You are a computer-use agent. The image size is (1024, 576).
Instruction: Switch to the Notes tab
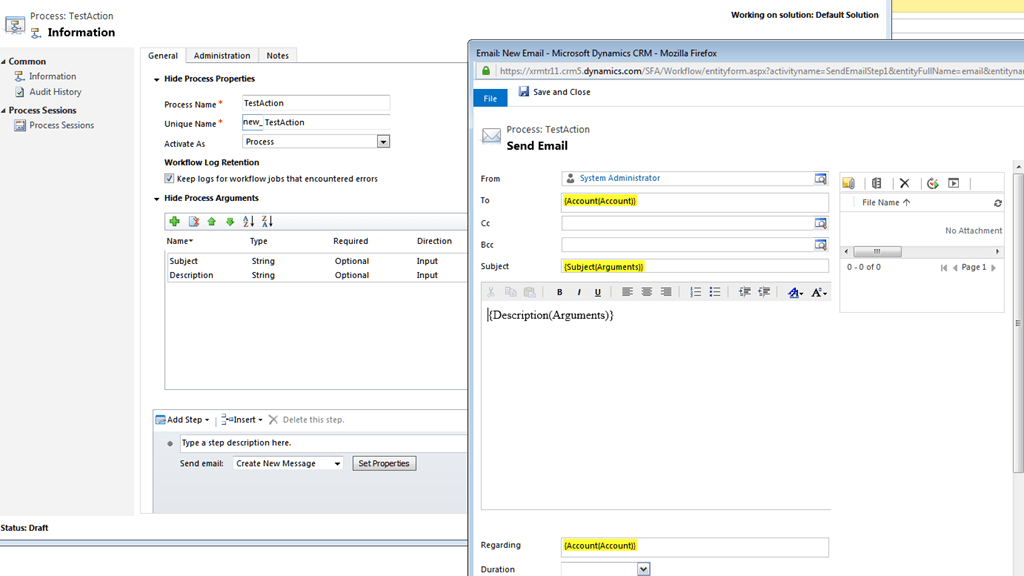[x=278, y=56]
